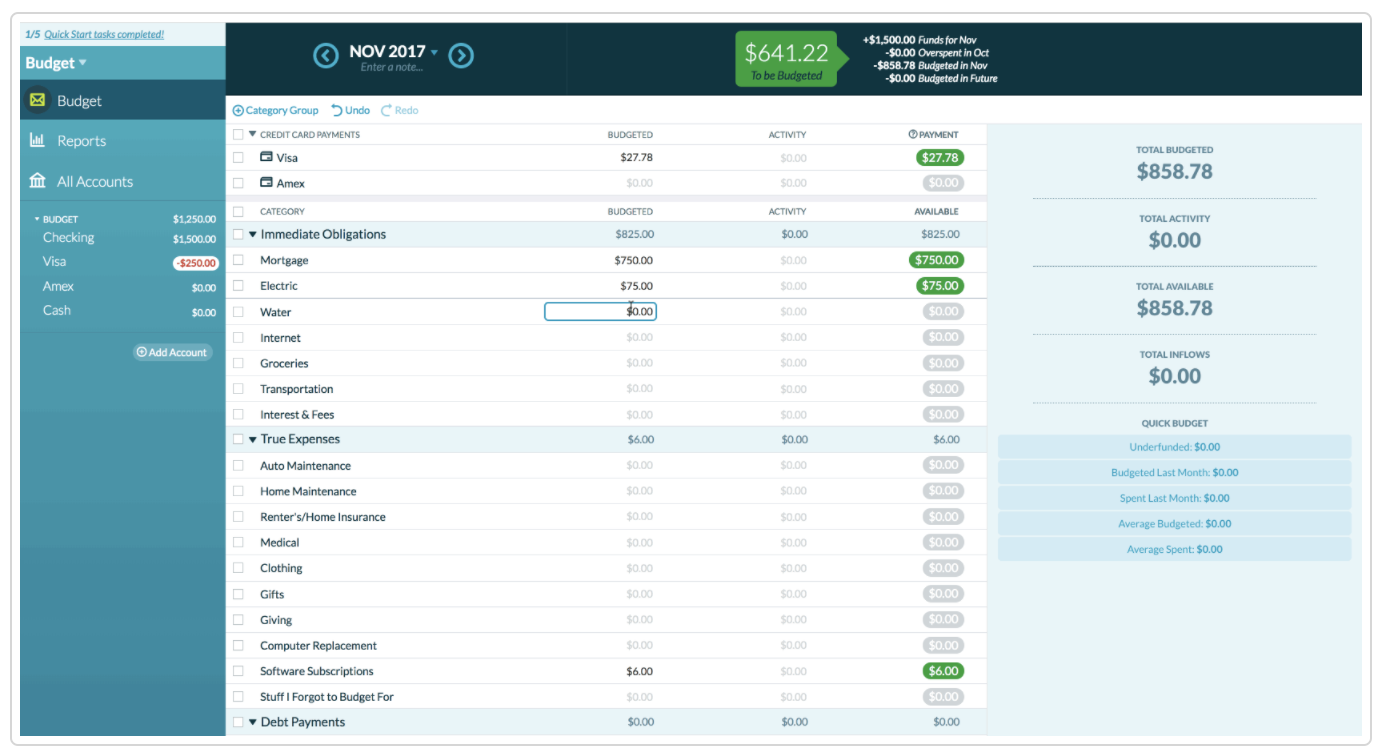The image size is (1380, 754).
Task: Collapse the Budget accounts section in sidebar
Action: [37, 219]
